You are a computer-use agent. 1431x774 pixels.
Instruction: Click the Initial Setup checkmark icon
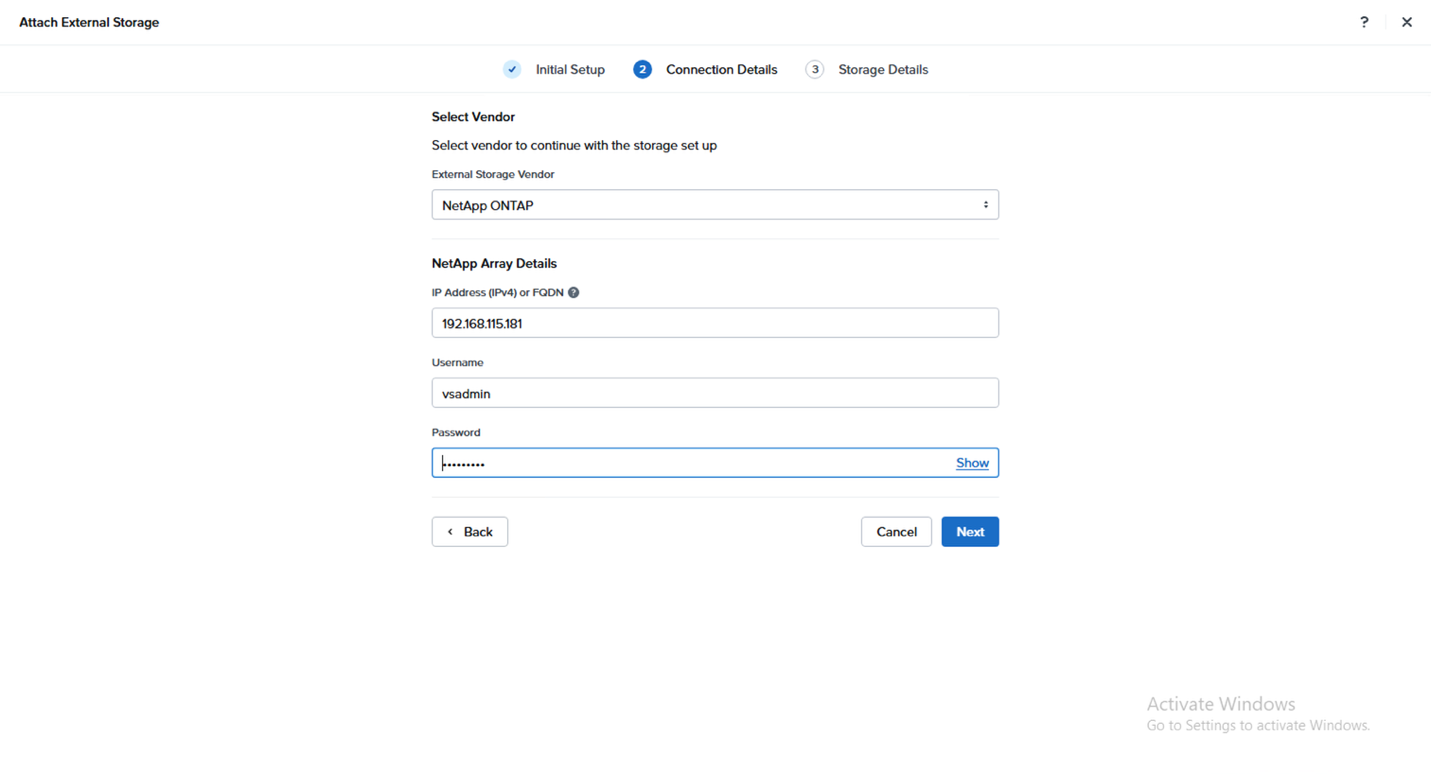point(512,69)
